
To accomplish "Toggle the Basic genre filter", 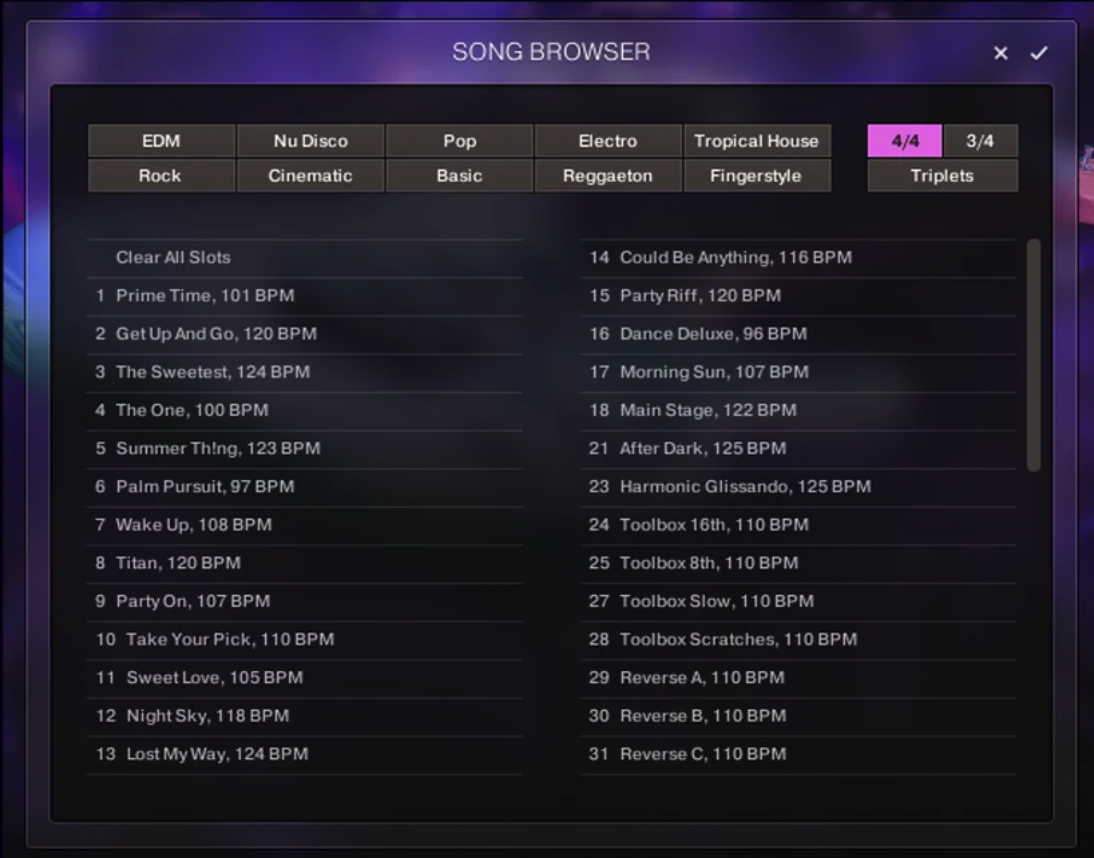I will 460,176.
